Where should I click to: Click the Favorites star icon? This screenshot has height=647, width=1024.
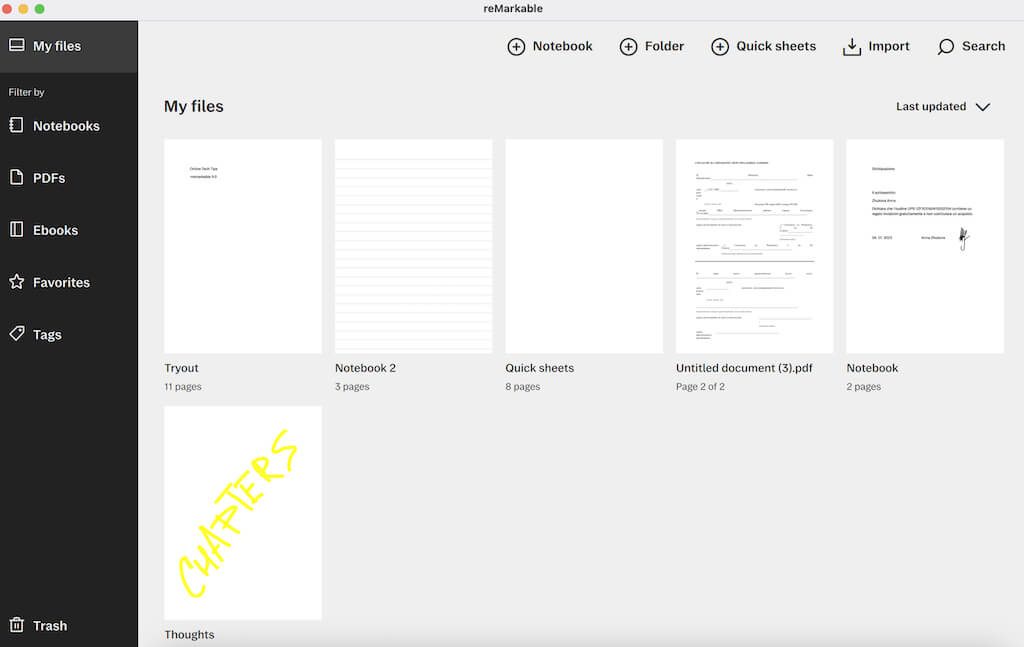click(x=16, y=282)
